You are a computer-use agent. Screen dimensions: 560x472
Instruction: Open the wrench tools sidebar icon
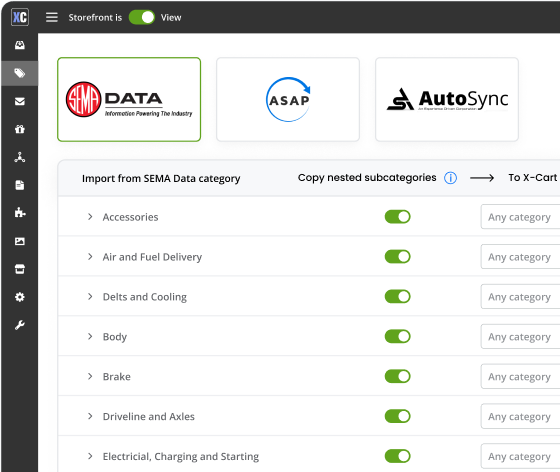click(20, 325)
